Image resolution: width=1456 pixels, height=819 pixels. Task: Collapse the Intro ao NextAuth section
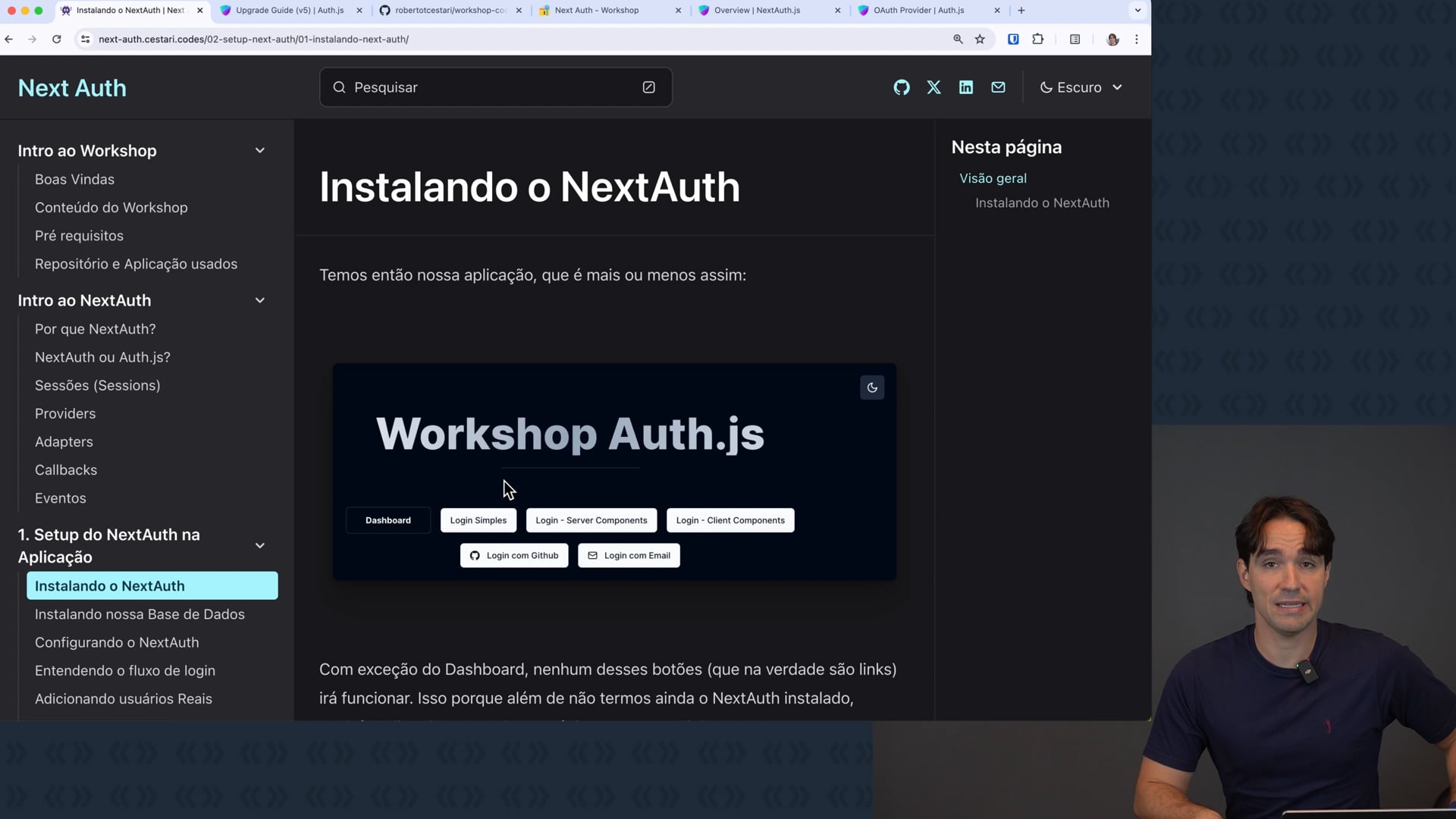click(259, 300)
